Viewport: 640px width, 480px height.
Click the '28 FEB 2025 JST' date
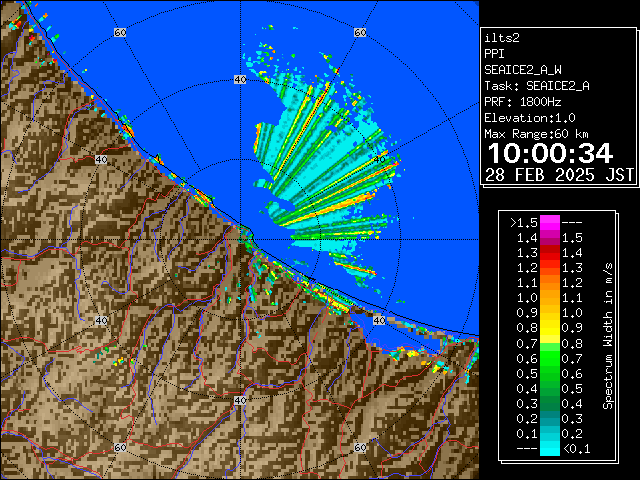[559, 175]
